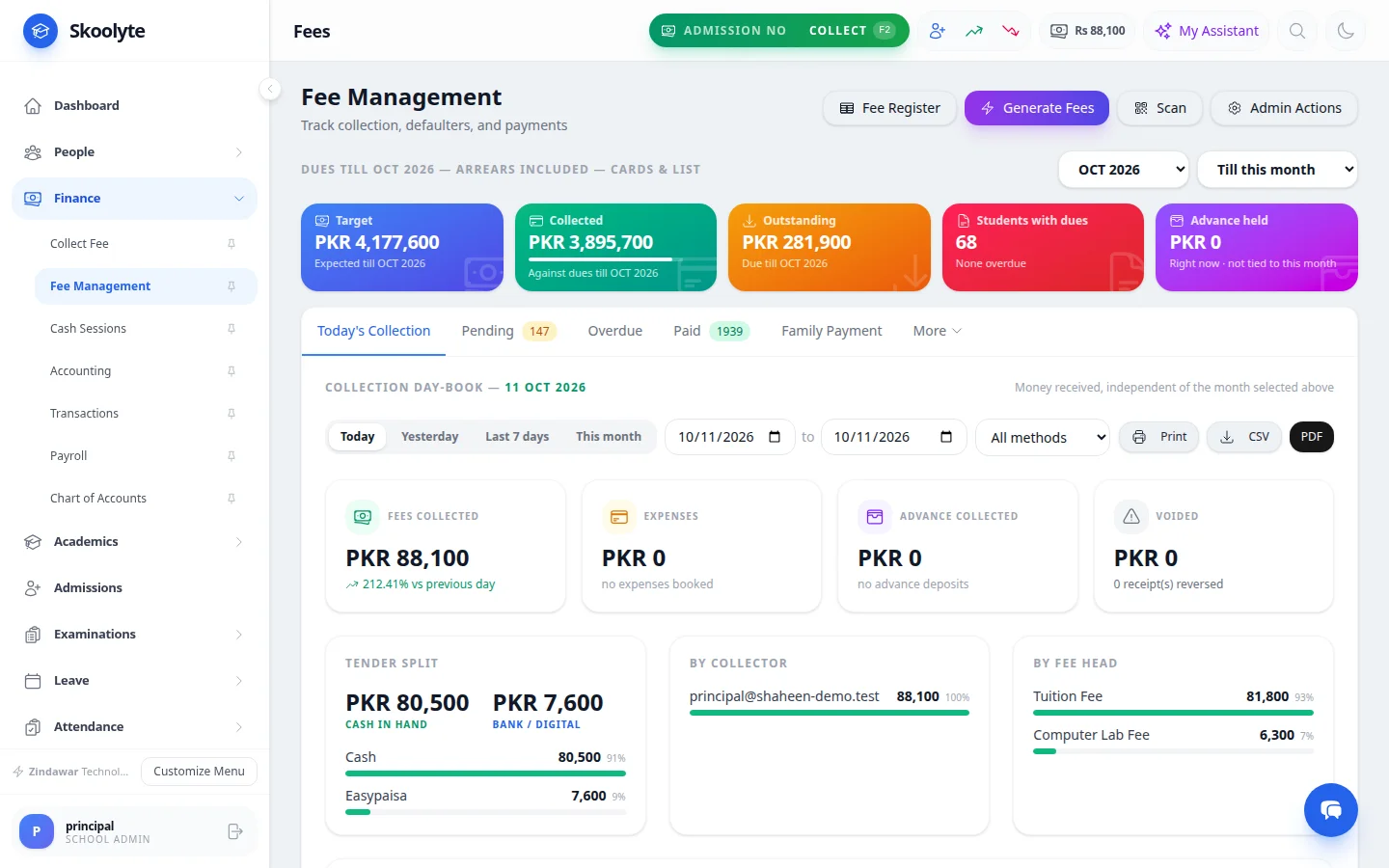Expand the More tabs menu
Viewport: 1389px width, 868px height.
937,331
